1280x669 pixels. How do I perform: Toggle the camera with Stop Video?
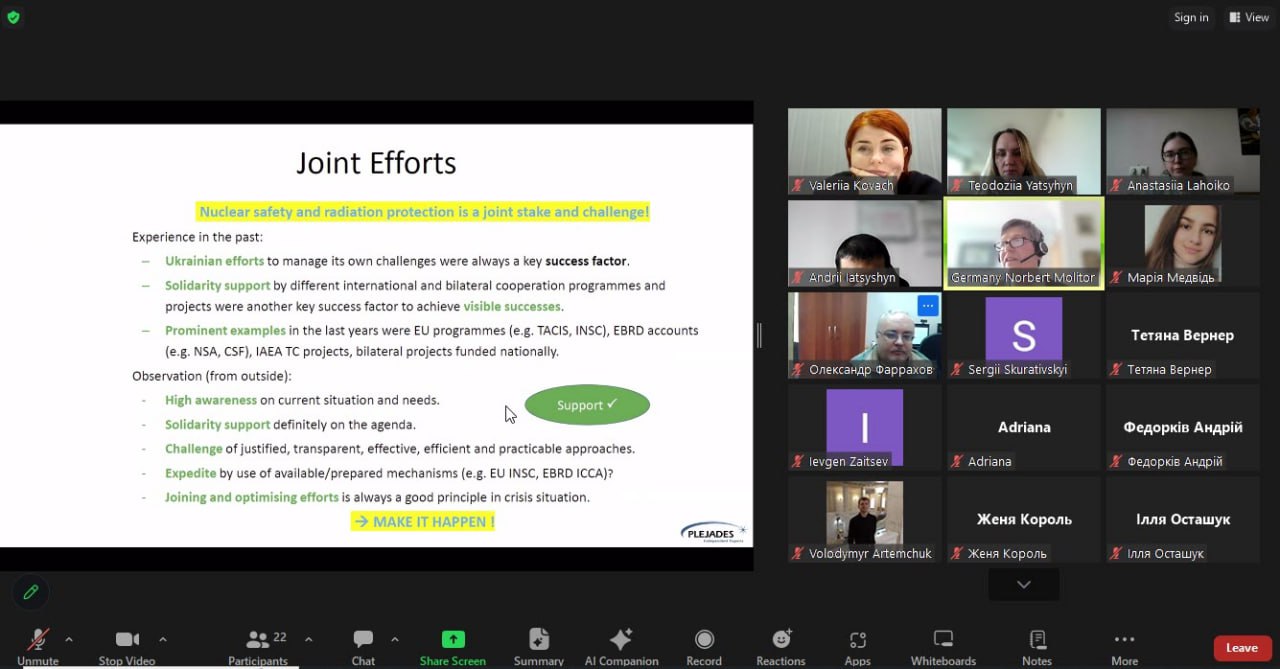pos(127,640)
